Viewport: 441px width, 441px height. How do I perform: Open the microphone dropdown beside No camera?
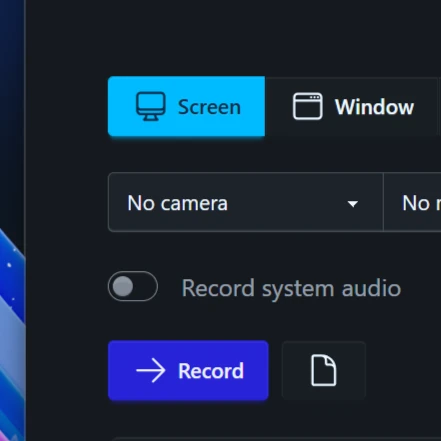point(412,202)
